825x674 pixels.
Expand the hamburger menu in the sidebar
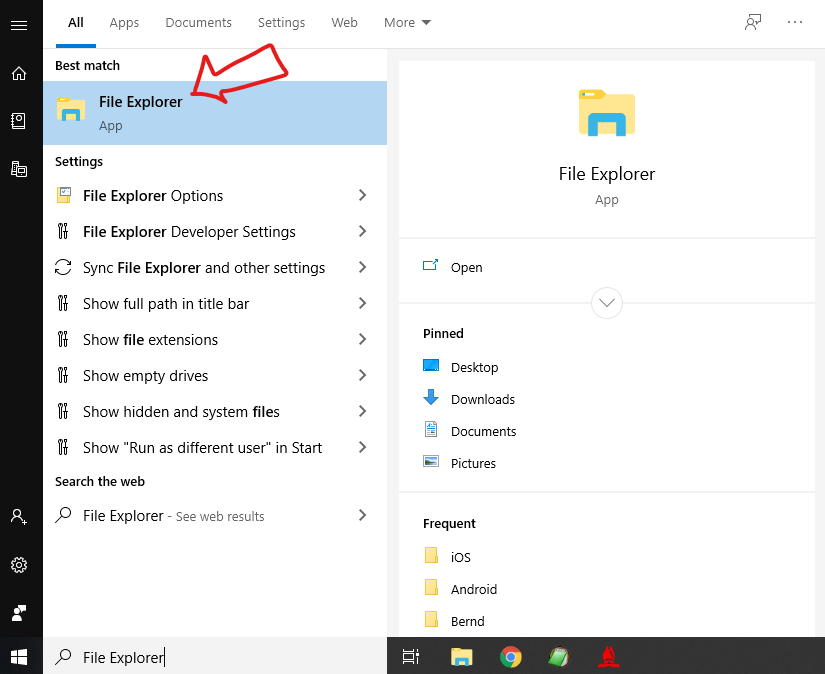pos(19,25)
